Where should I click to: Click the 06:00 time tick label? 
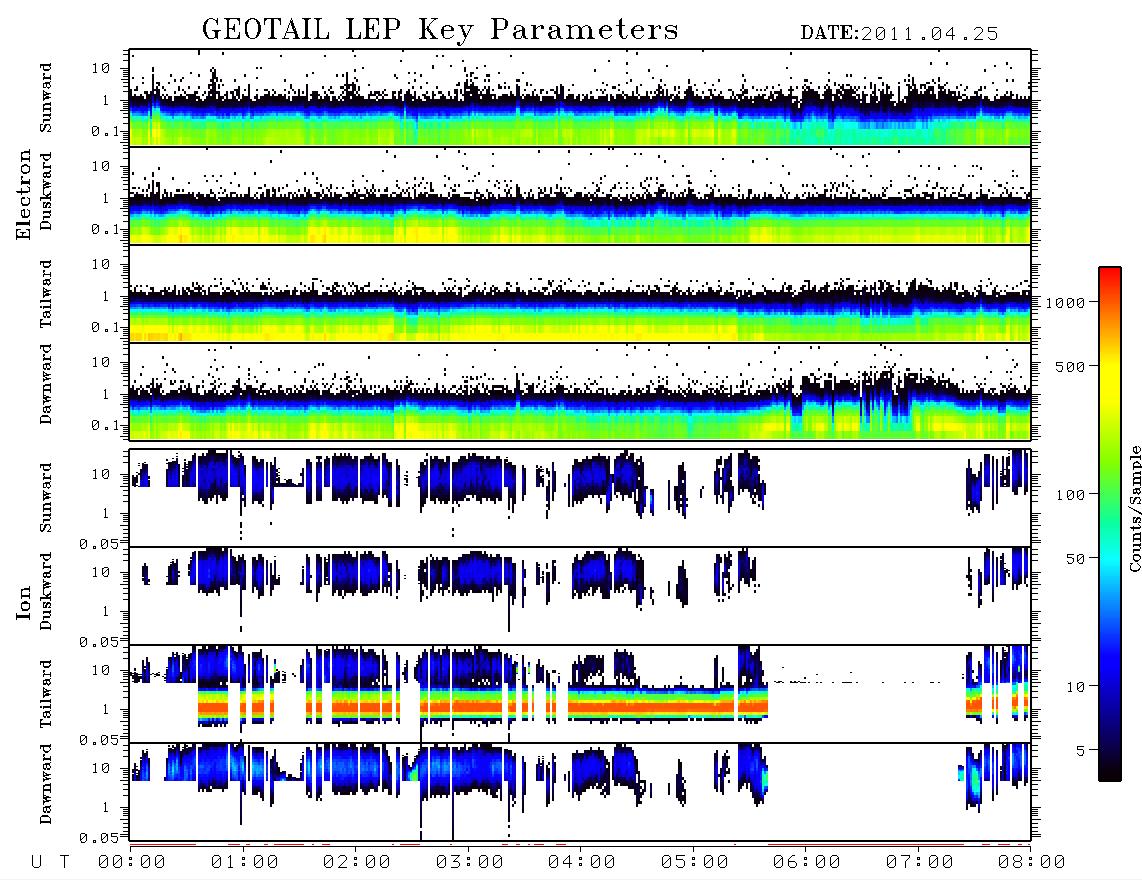[807, 863]
